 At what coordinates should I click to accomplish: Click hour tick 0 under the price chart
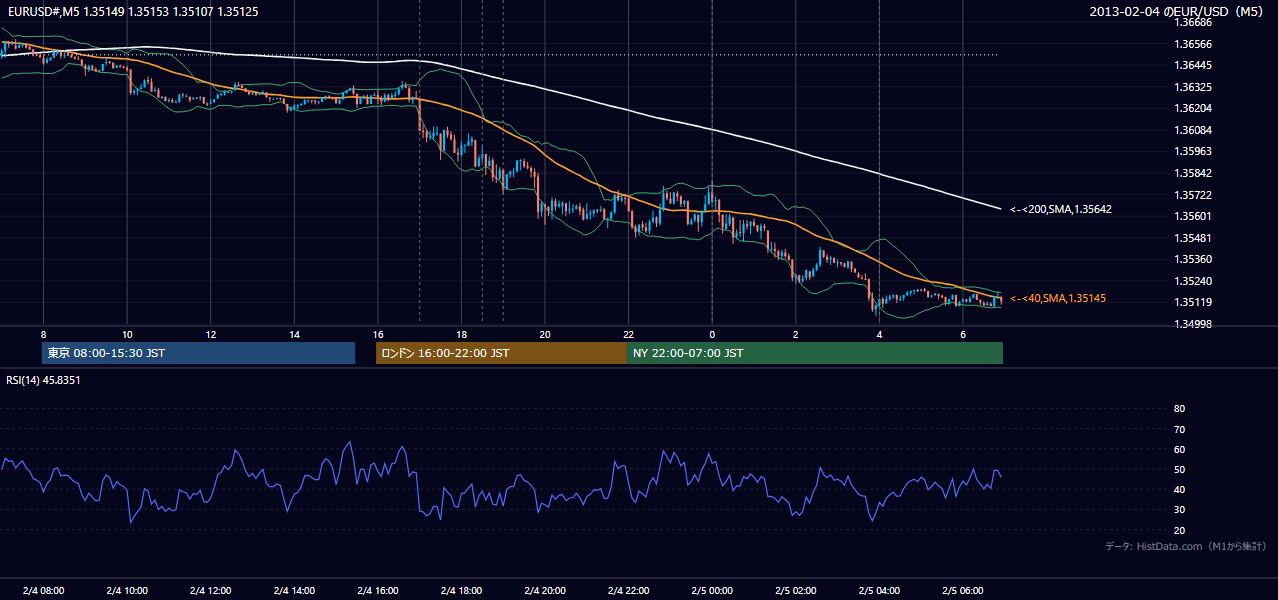711,334
